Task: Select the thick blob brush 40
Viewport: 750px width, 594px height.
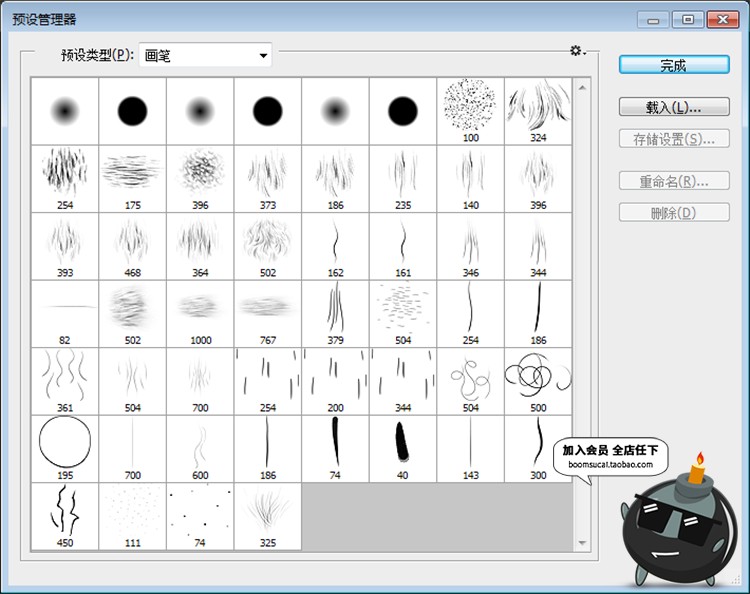Action: tap(403, 449)
